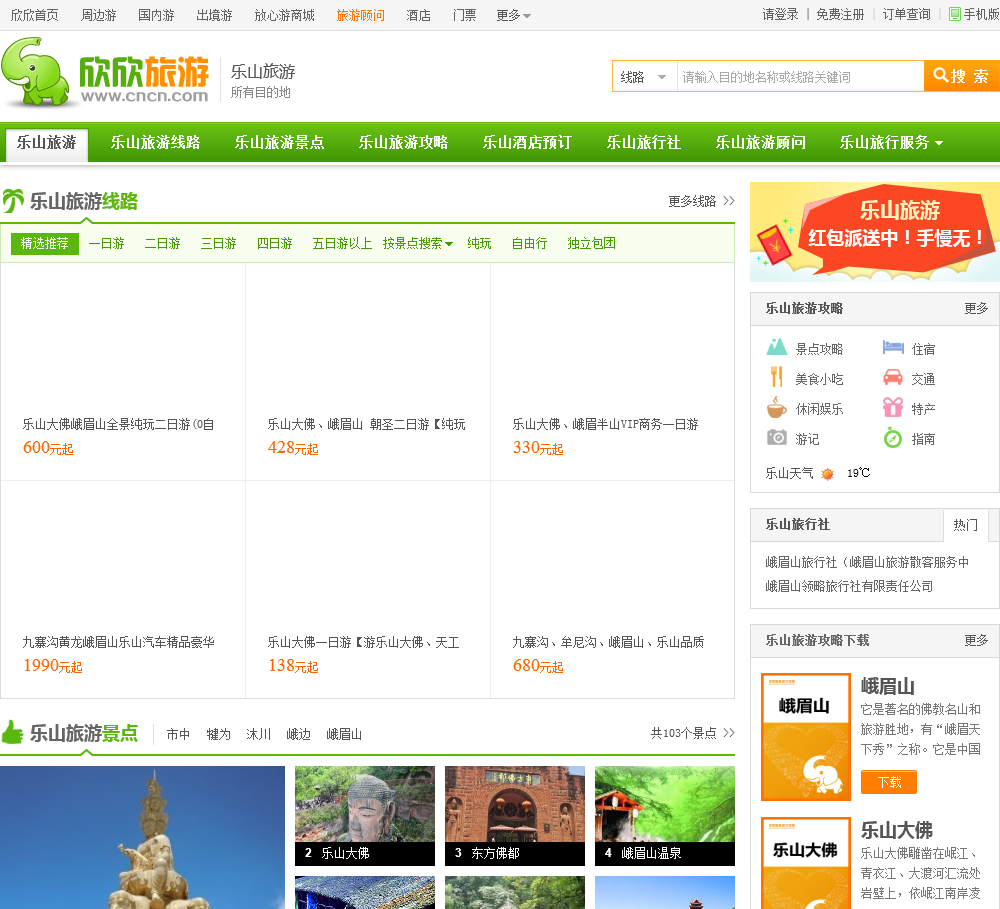The width and height of the screenshot is (1000, 909).
Task: Click the palm tree icon by 乐山旅游线路
Action: pos(13,201)
